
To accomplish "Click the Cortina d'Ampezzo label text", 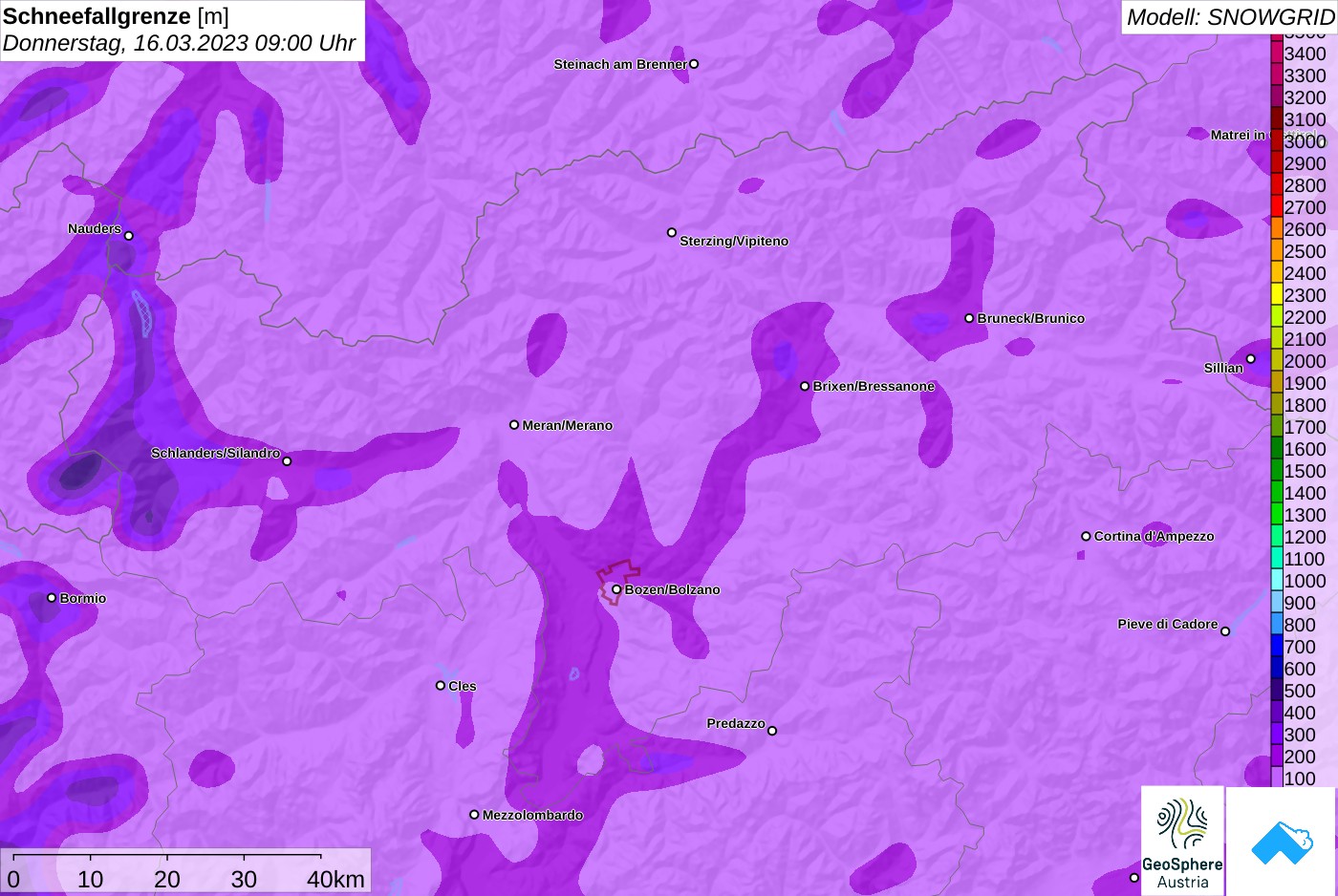I will point(1155,536).
